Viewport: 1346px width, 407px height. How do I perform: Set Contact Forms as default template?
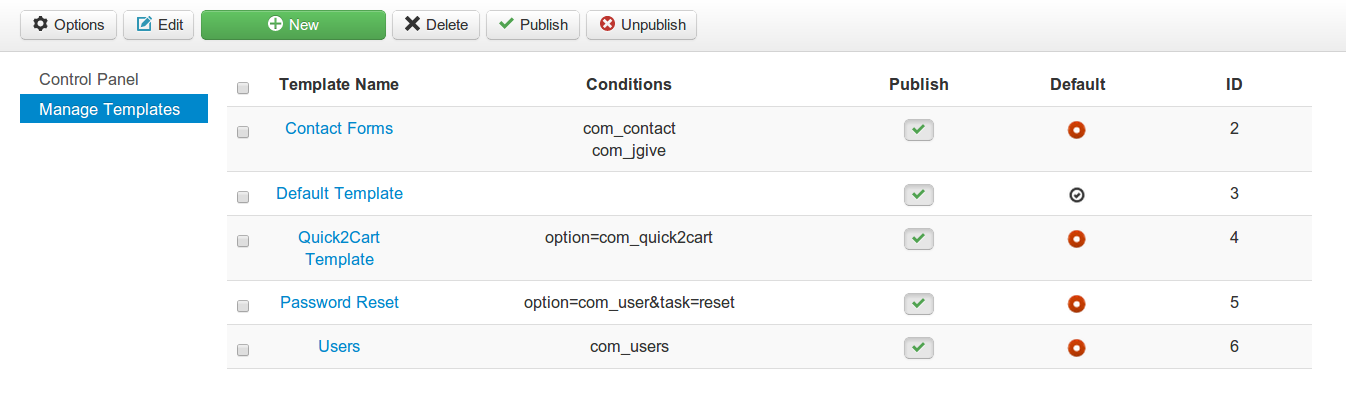[x=1077, y=130]
